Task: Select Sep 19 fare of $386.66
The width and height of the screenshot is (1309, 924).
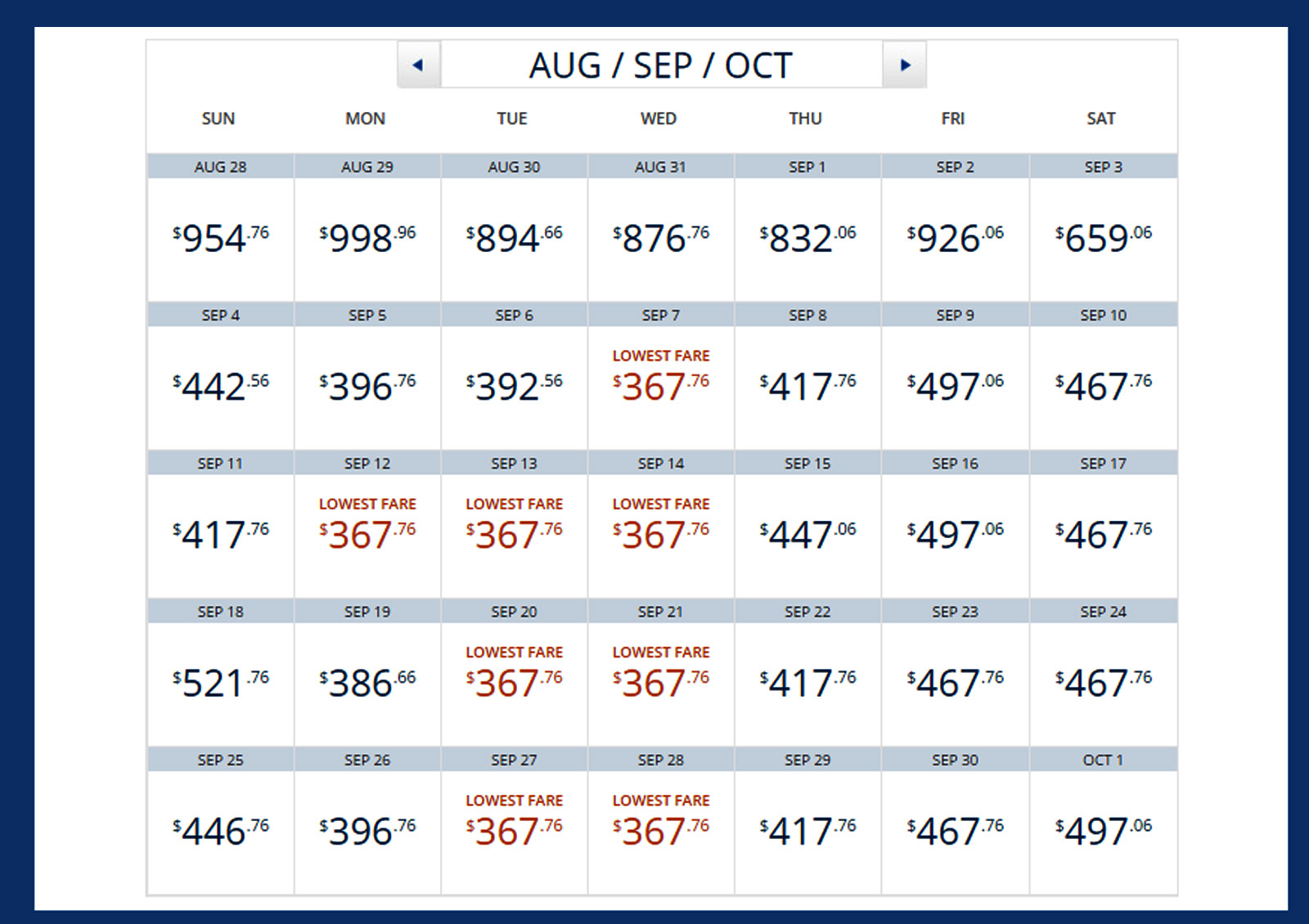Action: pos(367,683)
